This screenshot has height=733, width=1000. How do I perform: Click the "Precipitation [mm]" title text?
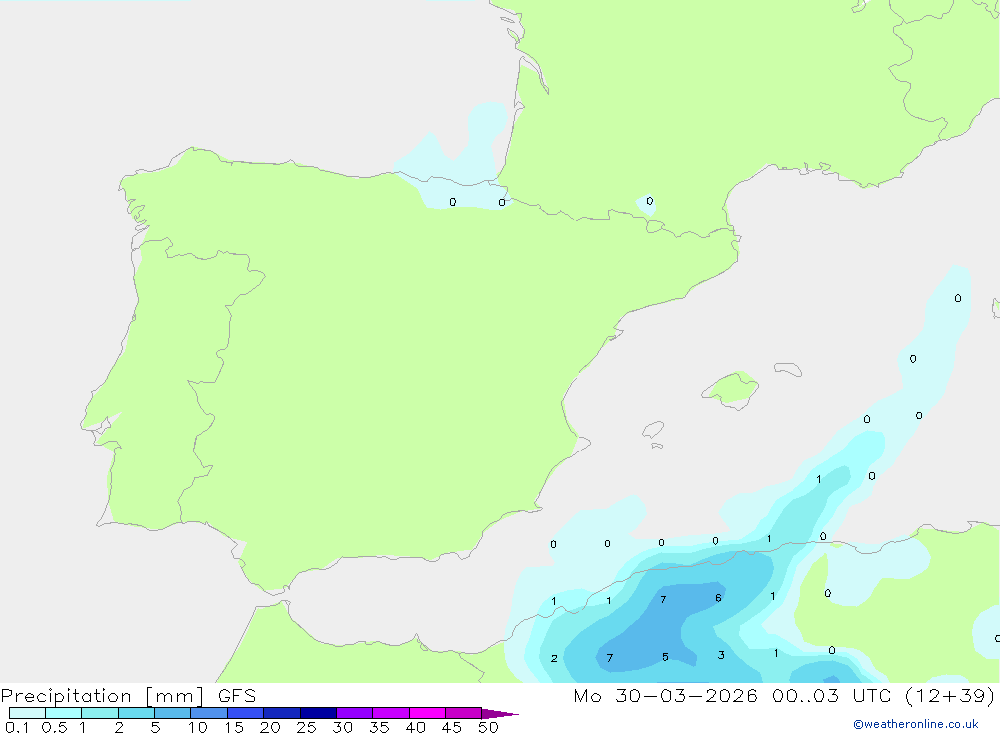click(102, 696)
